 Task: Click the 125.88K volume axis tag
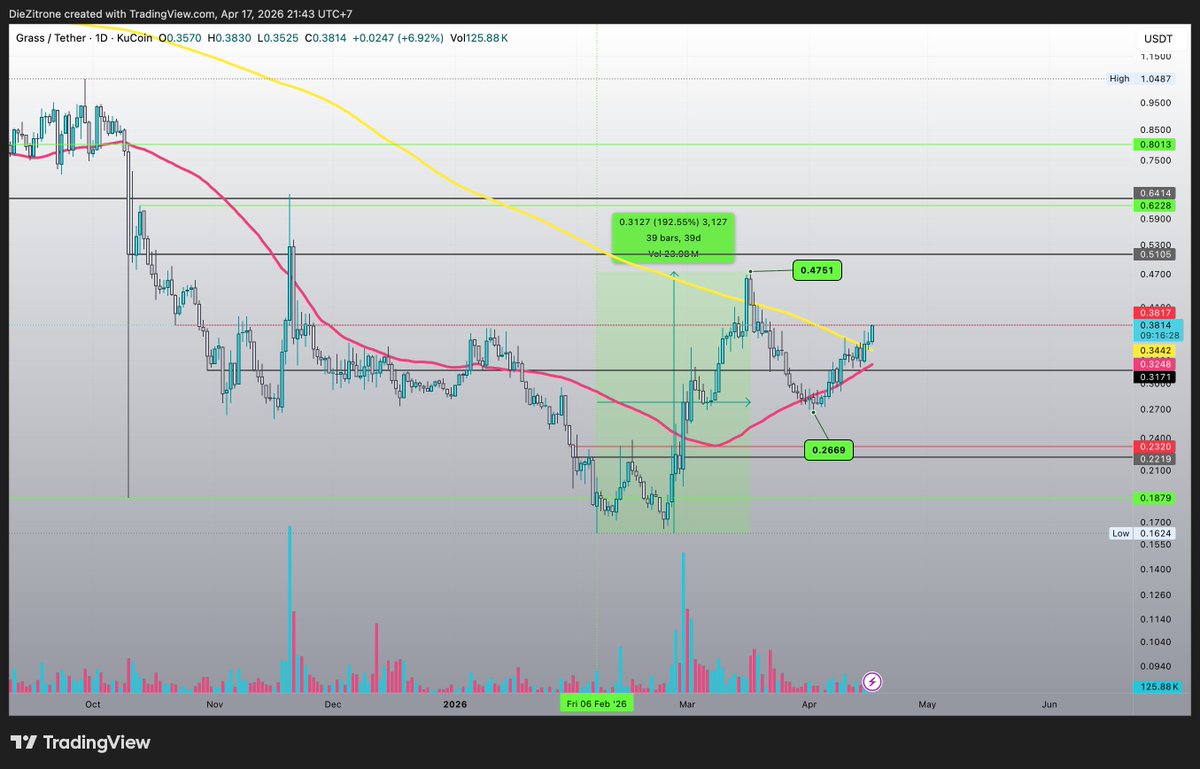tap(1158, 687)
